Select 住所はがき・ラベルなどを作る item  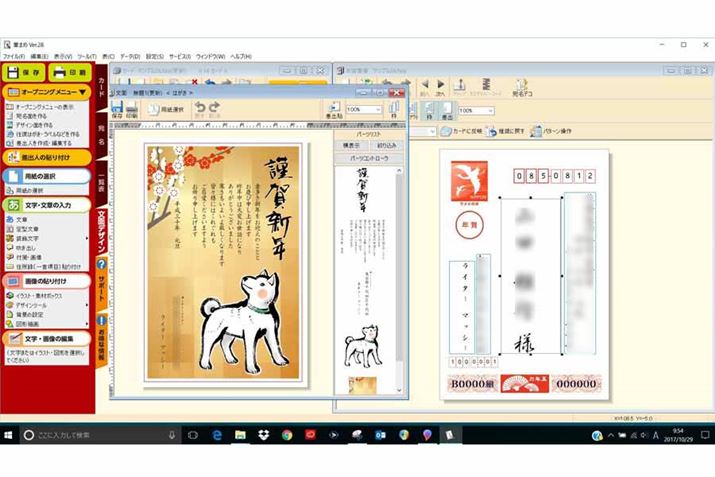pyautogui.click(x=47, y=134)
